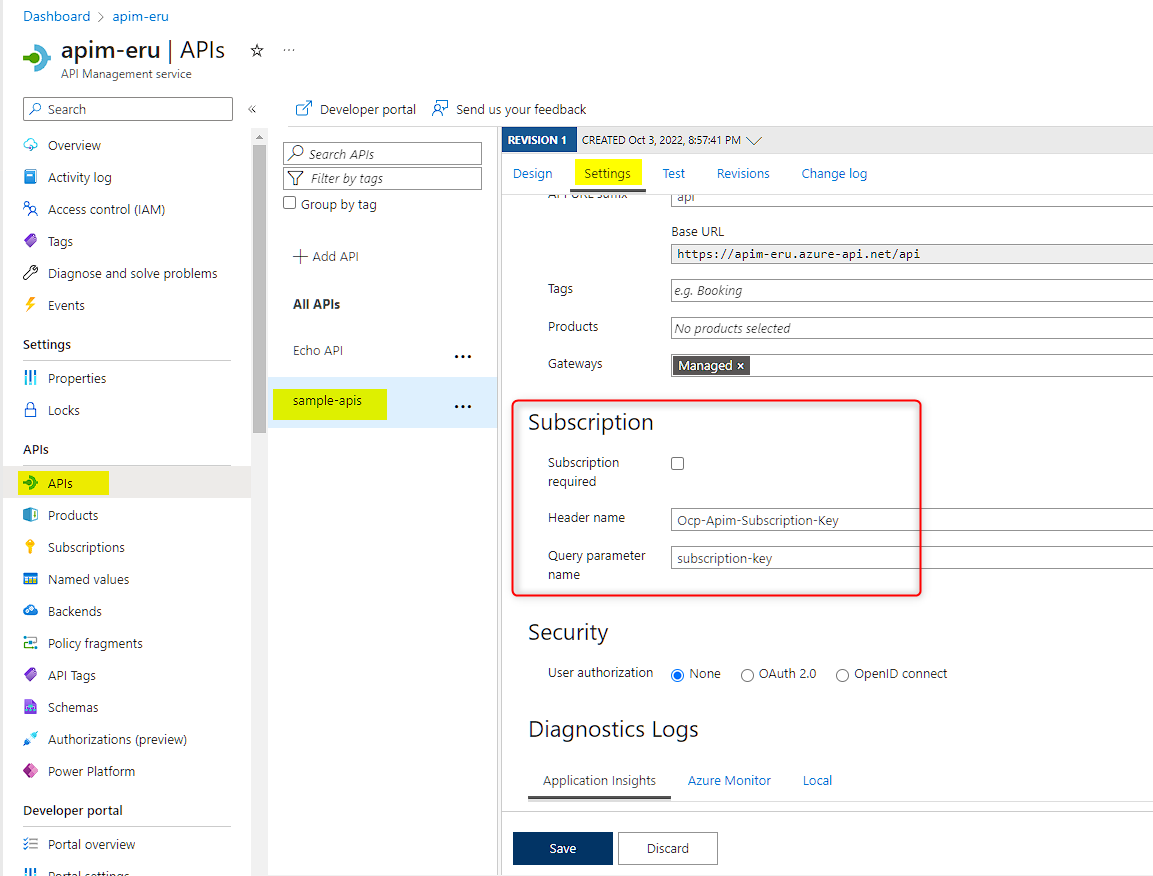Click the Save button
Screen dimensions: 1153x876
coord(563,848)
